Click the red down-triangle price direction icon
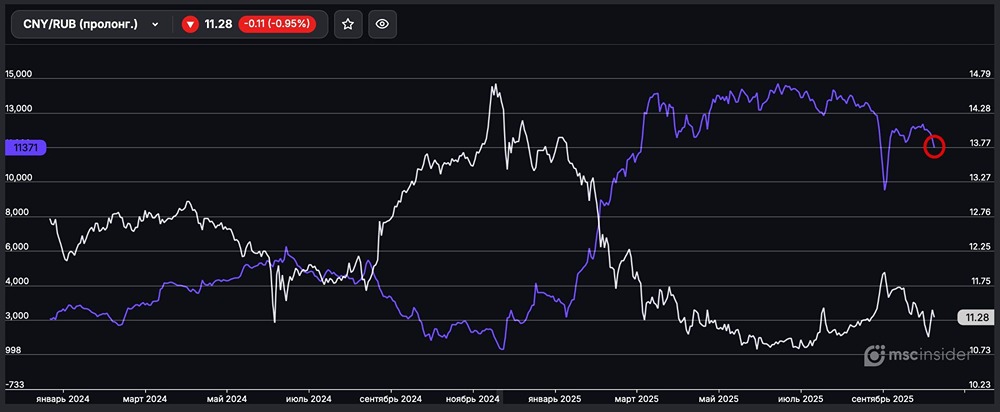The width and height of the screenshot is (1000, 412). (190, 24)
